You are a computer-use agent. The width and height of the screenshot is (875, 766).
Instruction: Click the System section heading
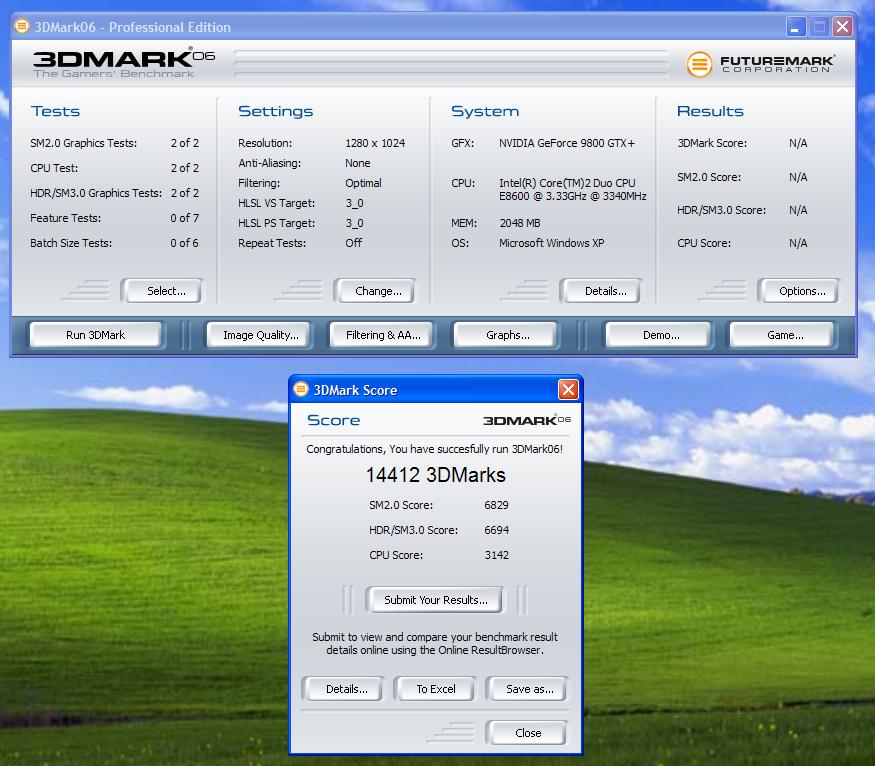[485, 111]
